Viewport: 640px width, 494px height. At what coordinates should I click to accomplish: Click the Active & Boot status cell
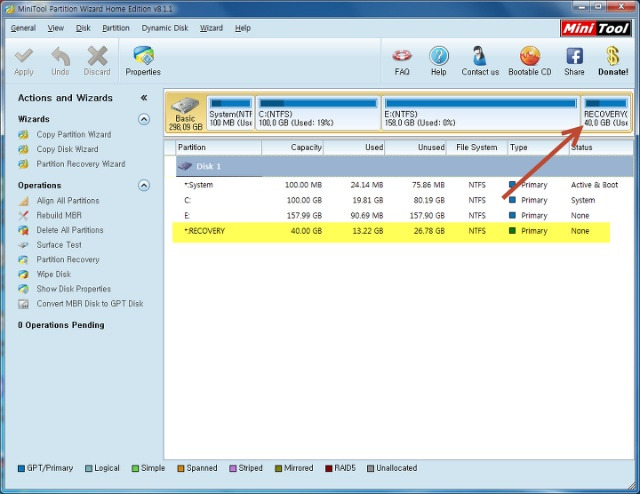[594, 185]
